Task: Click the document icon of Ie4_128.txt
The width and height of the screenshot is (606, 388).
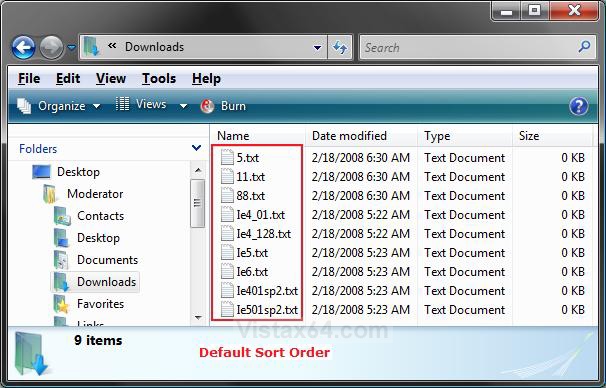Action: tap(227, 233)
